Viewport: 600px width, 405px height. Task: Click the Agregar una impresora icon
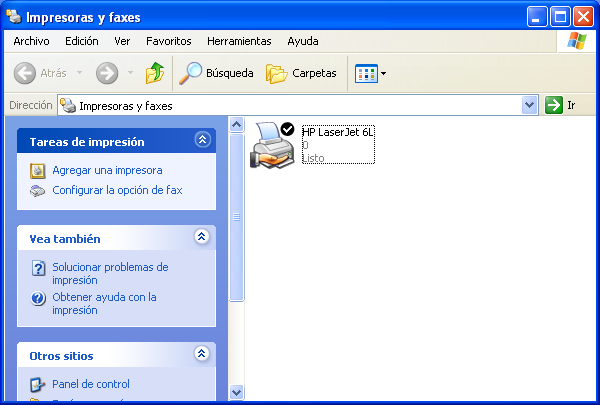click(x=38, y=170)
